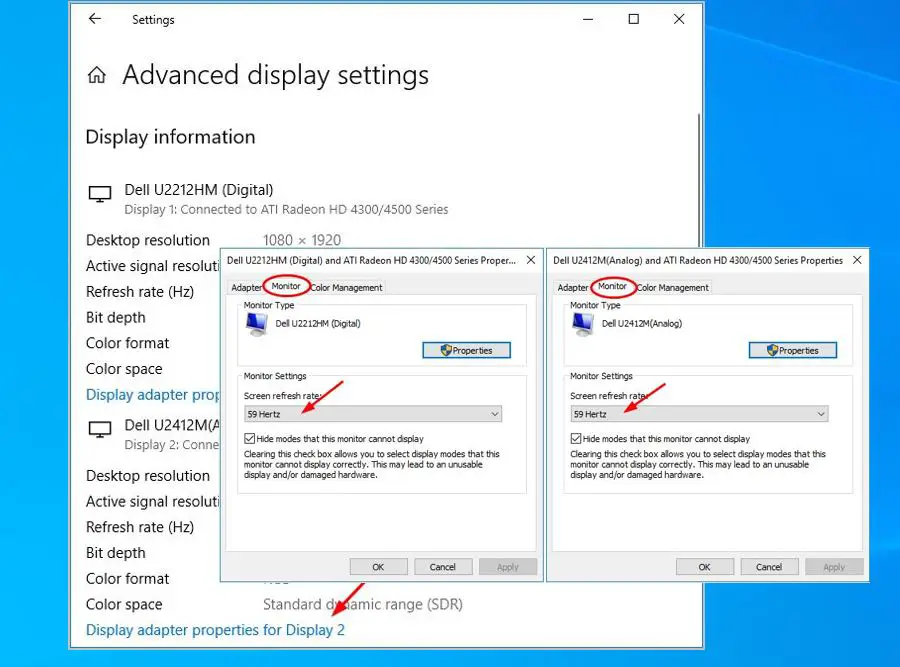Viewport: 900px width, 667px height.
Task: Click the 'Display information' heading
Action: click(x=170, y=137)
